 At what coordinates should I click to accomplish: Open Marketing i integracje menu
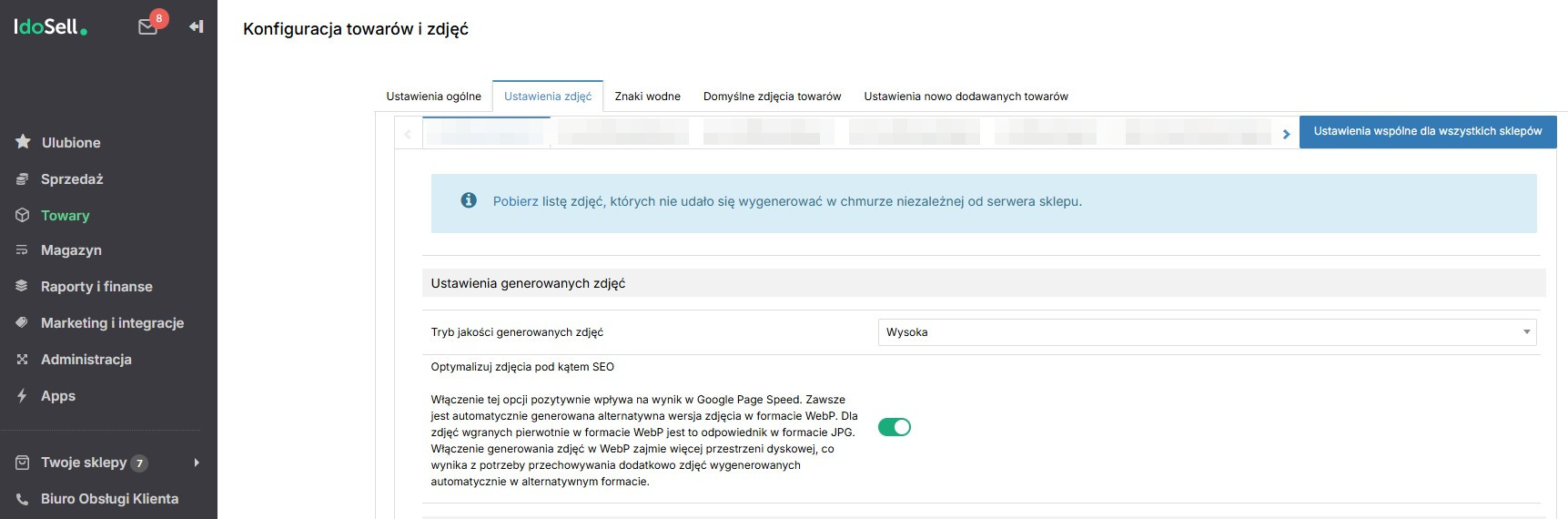coord(112,323)
